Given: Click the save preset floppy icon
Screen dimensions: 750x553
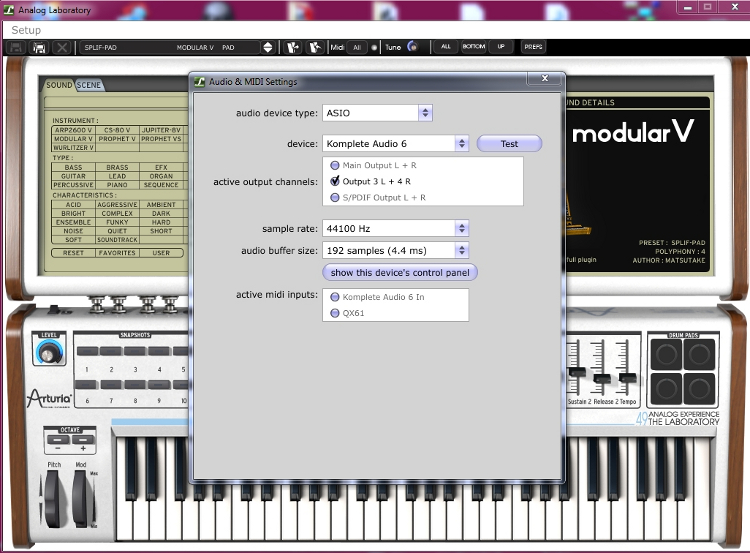Looking at the screenshot, I should click(17, 47).
